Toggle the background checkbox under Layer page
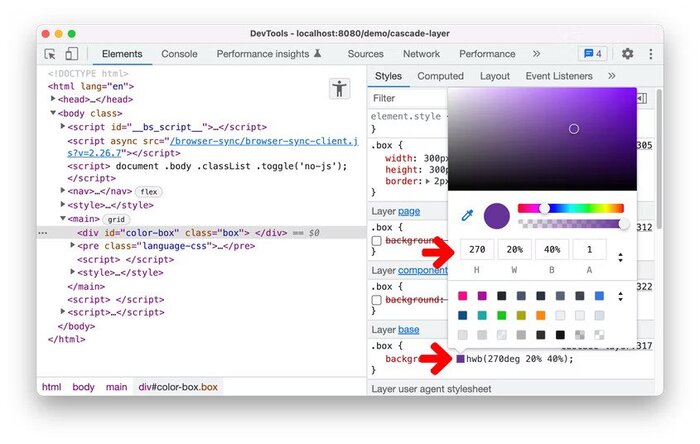Image resolution: width=700 pixels, height=444 pixels. click(377, 241)
